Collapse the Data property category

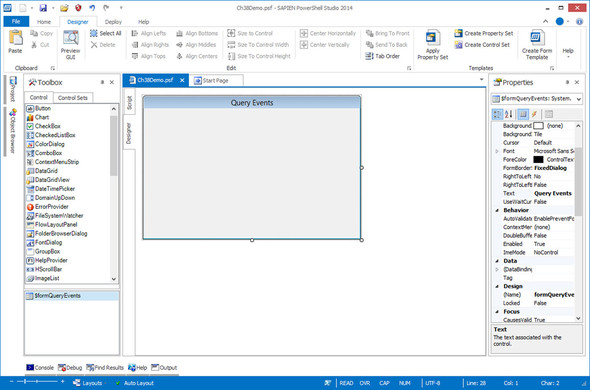[x=497, y=261]
